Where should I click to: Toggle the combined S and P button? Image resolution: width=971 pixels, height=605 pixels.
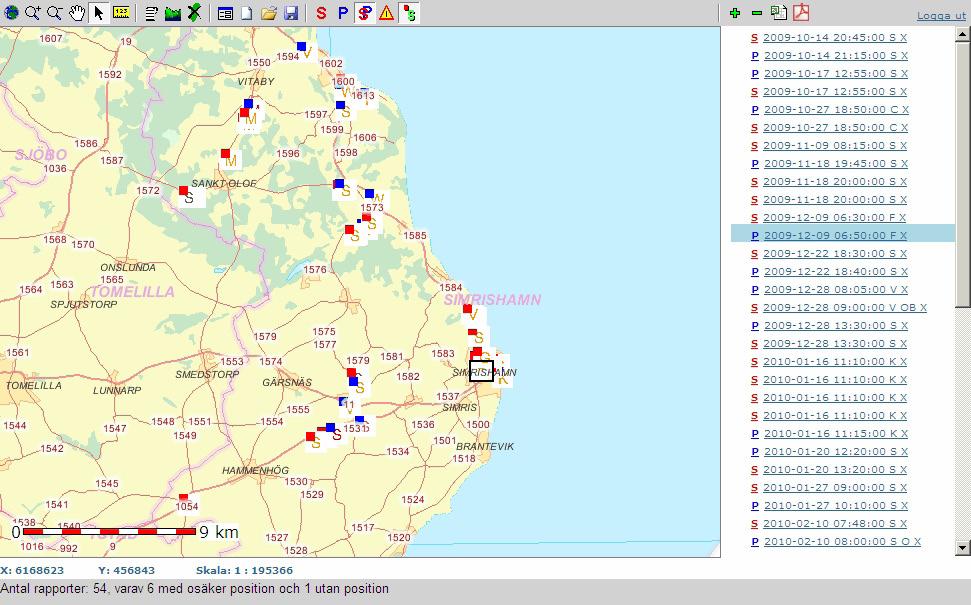tap(365, 12)
